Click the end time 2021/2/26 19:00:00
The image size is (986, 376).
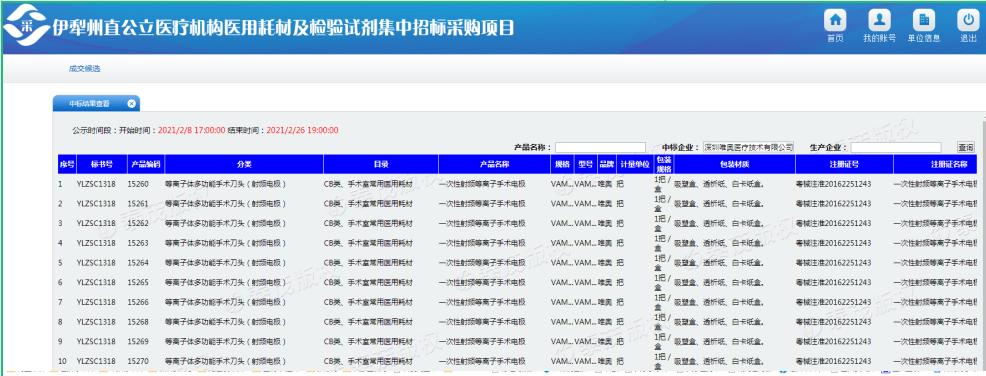tap(302, 130)
